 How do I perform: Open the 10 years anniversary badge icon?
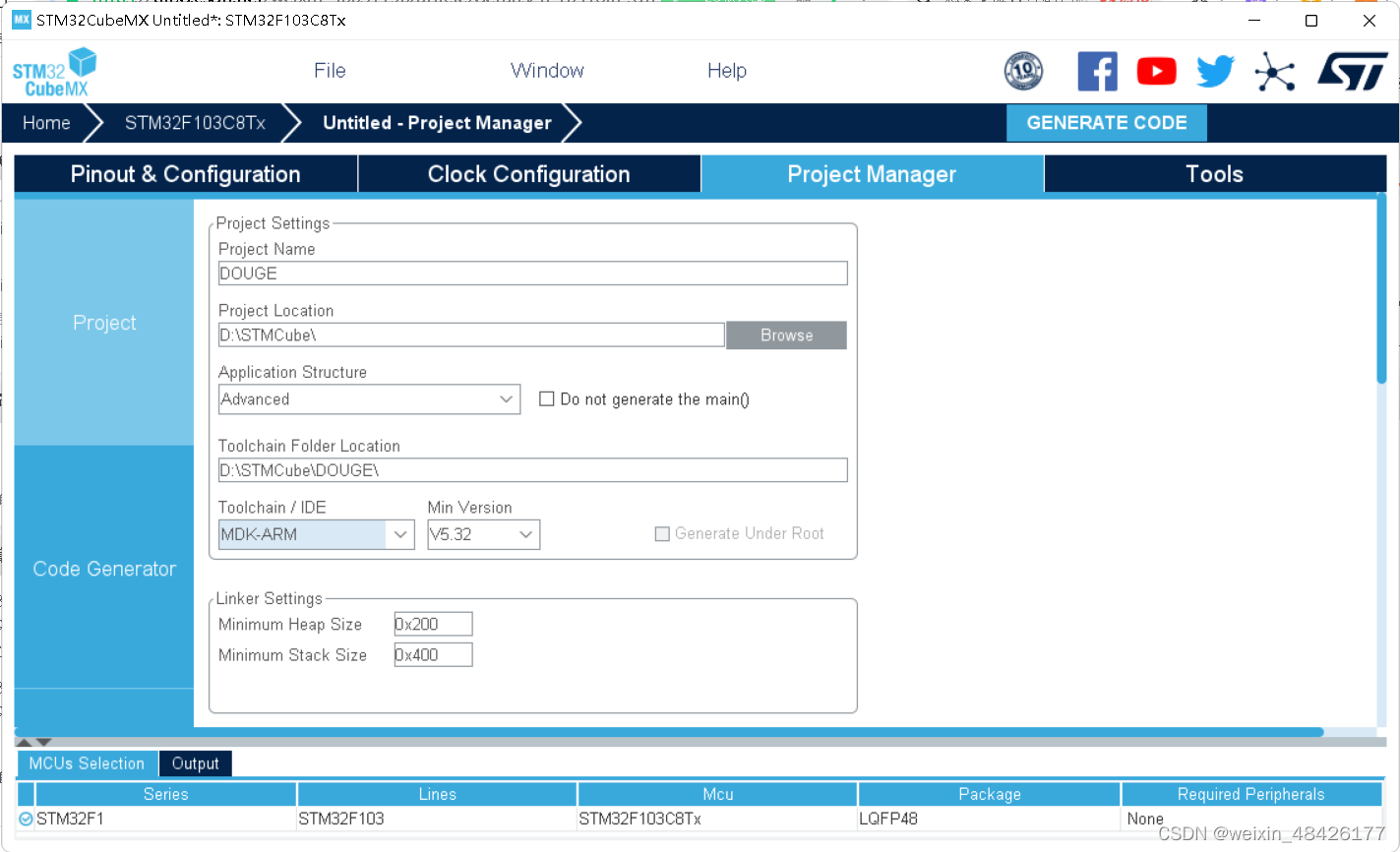tap(1023, 72)
